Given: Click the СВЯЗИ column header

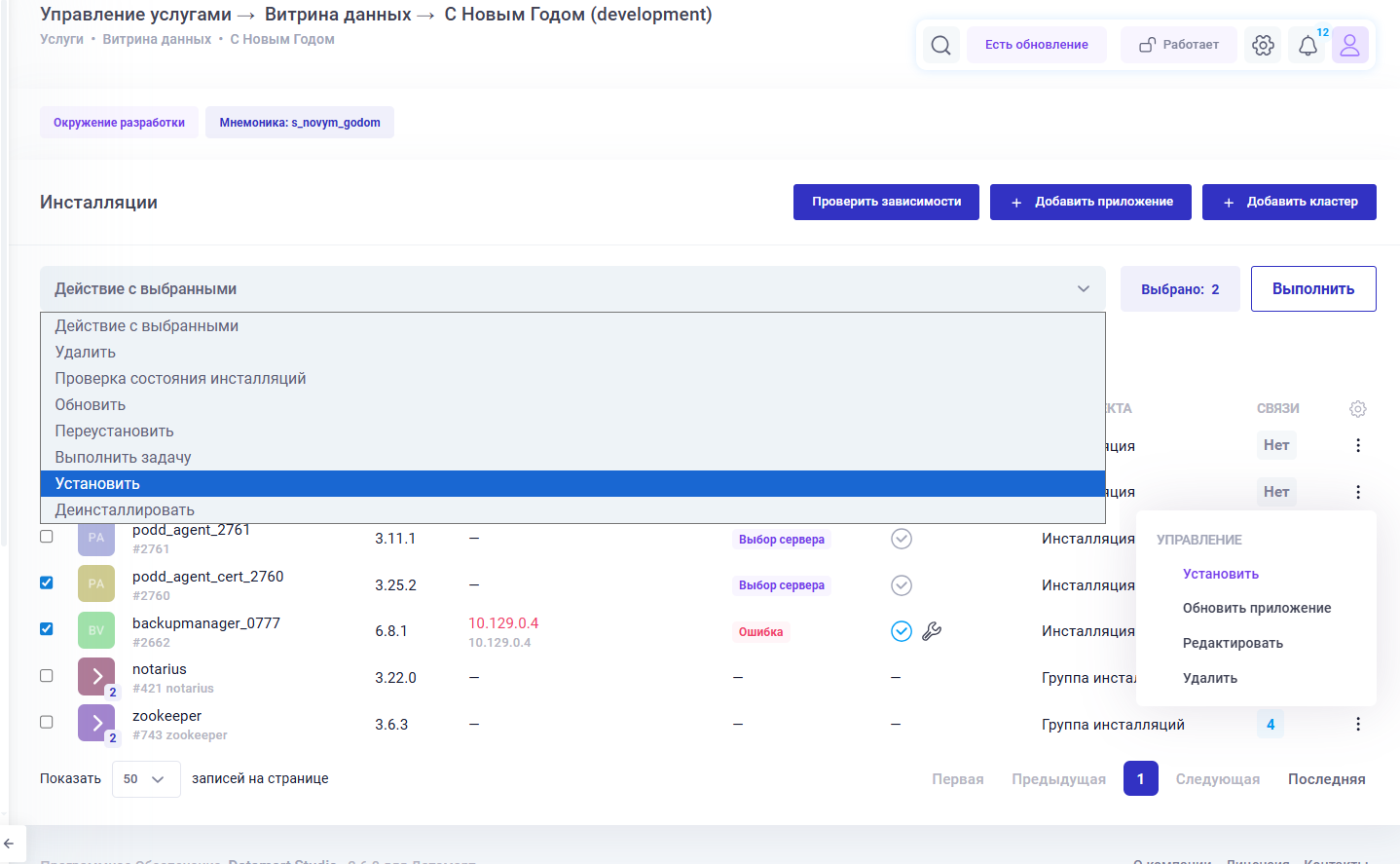Looking at the screenshot, I should (1277, 409).
